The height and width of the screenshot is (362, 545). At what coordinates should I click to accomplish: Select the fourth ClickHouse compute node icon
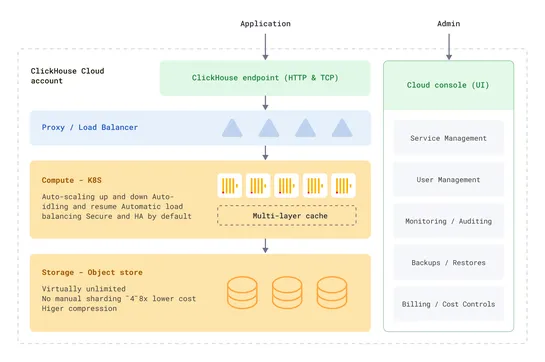coord(315,186)
